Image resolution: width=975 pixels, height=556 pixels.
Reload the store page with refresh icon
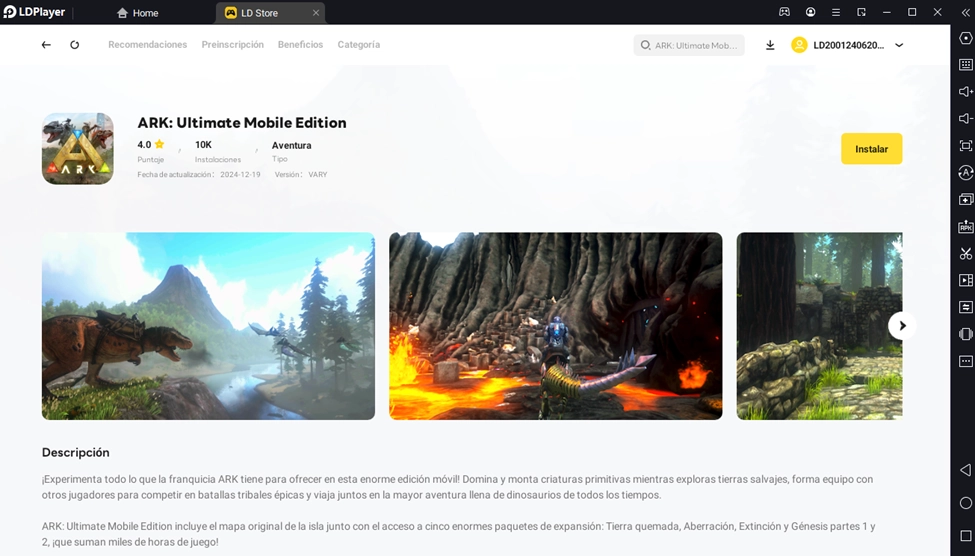[x=75, y=45]
